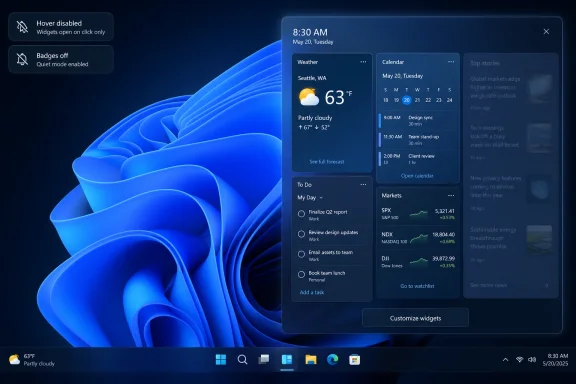
Task: Select day 19 in the calendar week
Action: pyautogui.click(x=396, y=100)
